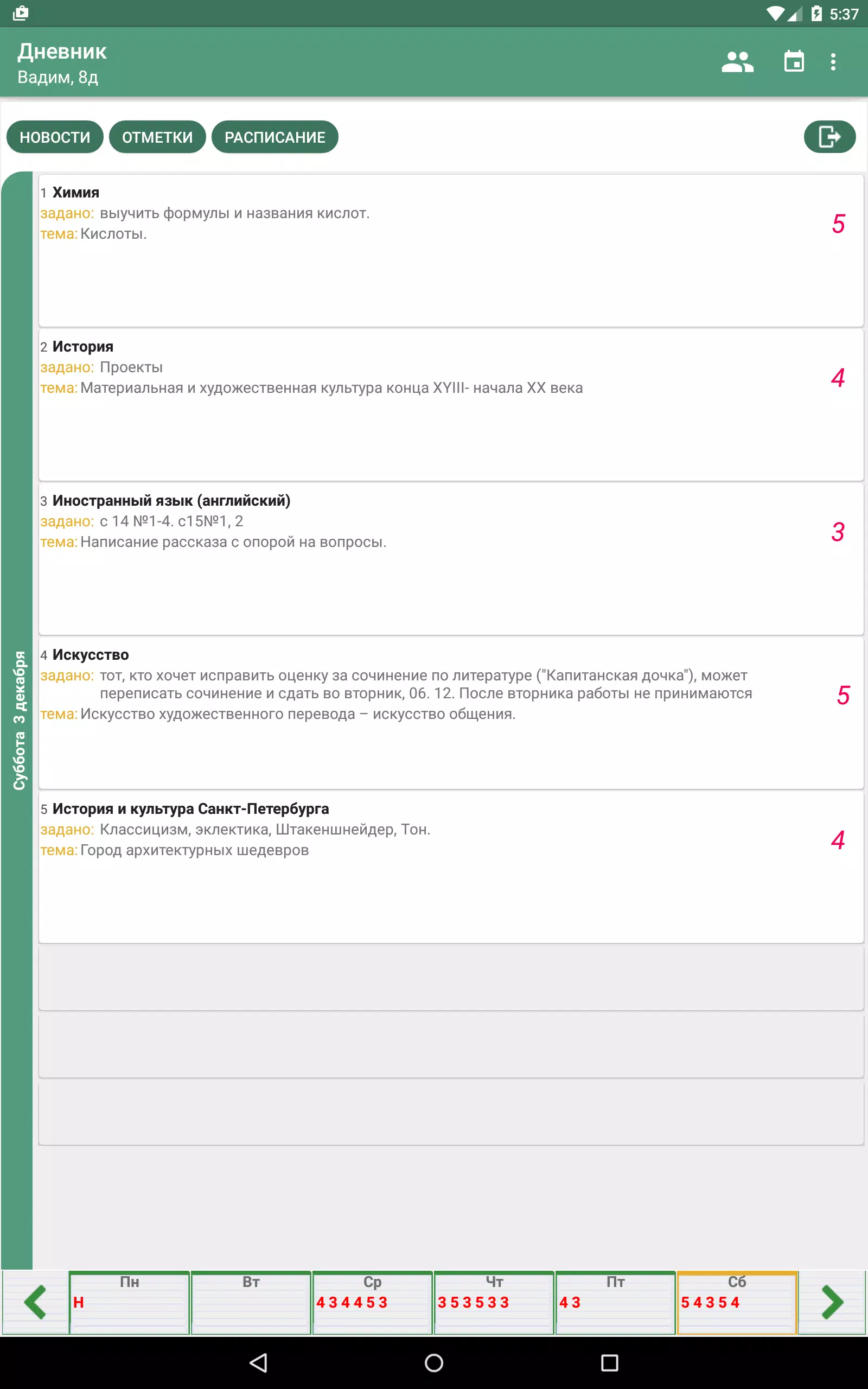This screenshot has height=1389, width=868.
Task: Tap homework text about кислот формулы
Action: [x=235, y=213]
